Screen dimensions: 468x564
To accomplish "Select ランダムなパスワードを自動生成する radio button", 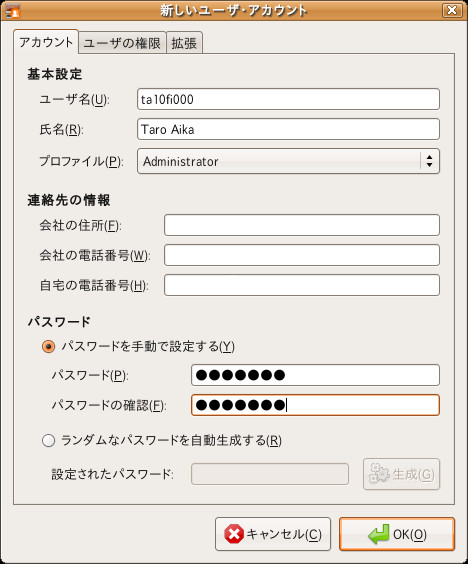I will pos(49,440).
